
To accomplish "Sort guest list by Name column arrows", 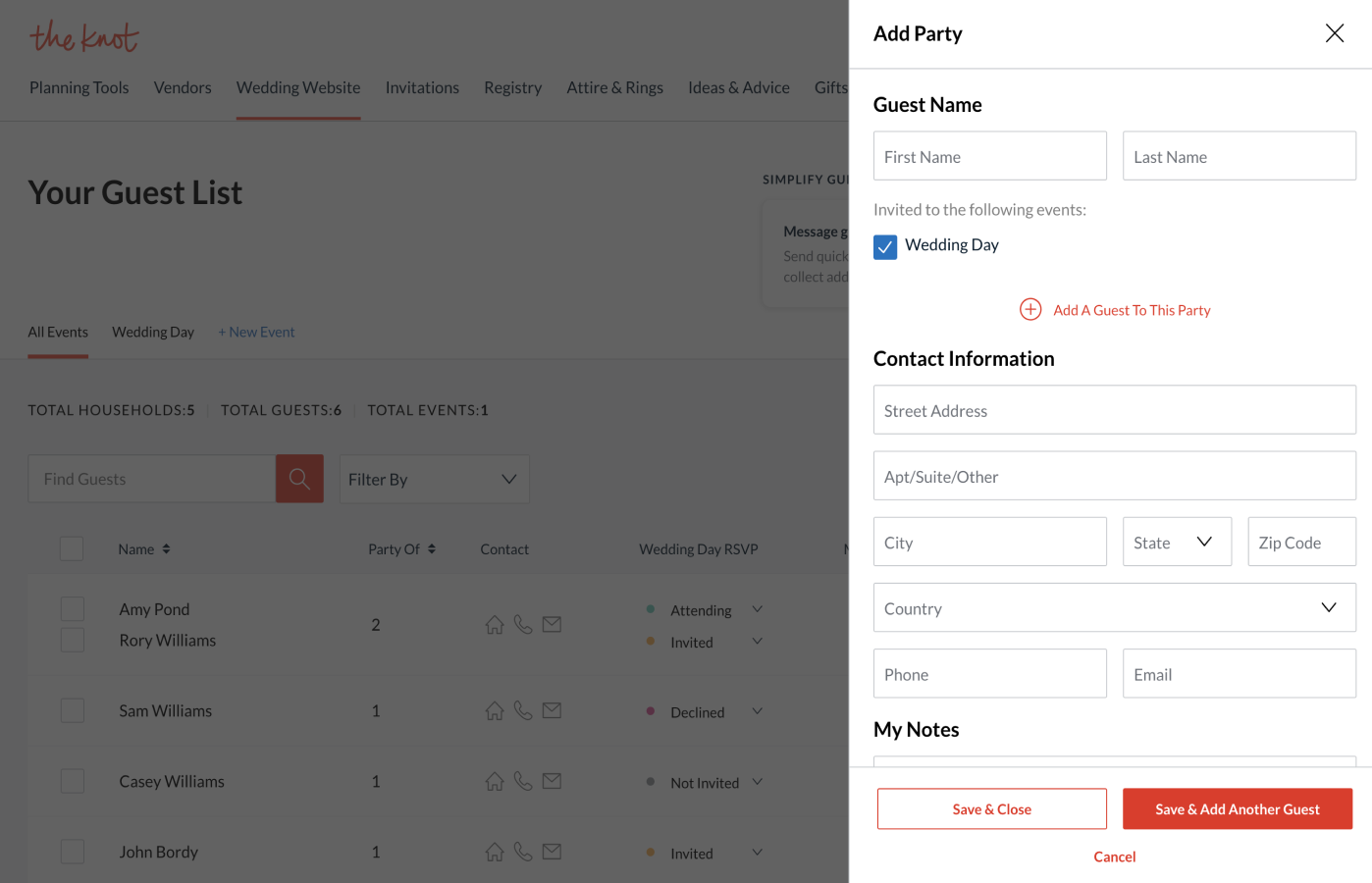I will (166, 549).
